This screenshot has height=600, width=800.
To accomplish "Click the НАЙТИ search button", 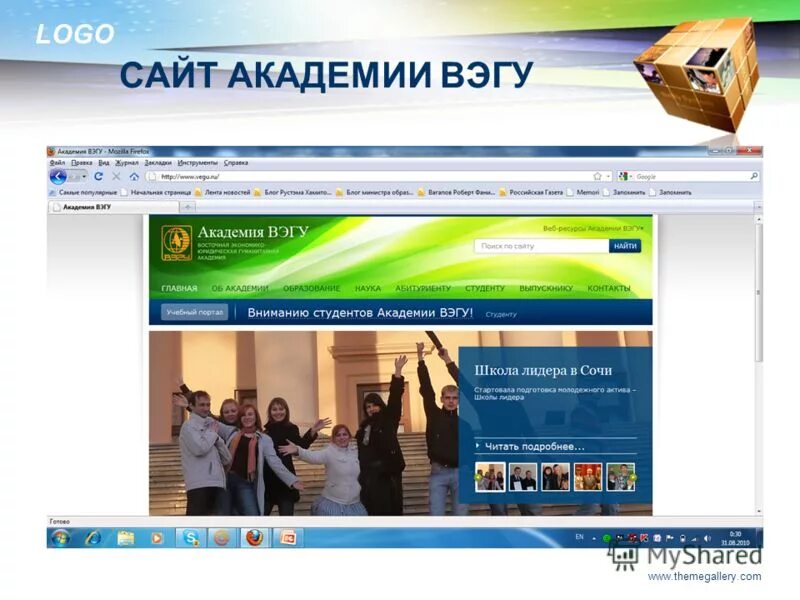I will [625, 246].
